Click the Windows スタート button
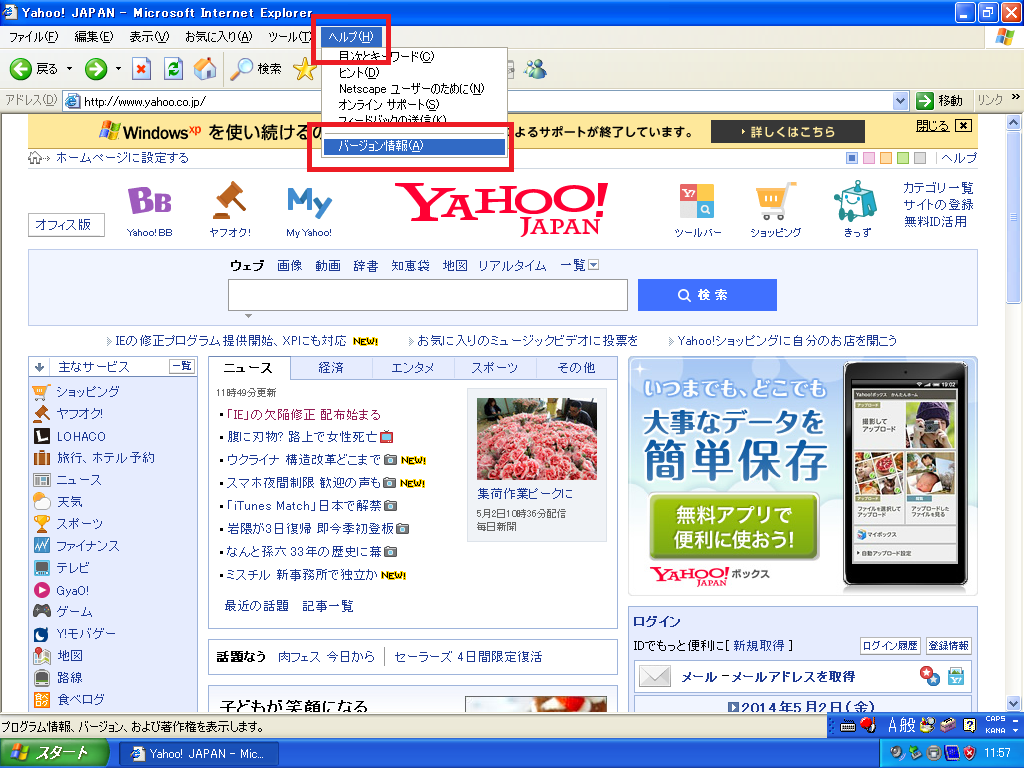This screenshot has width=1024, height=768. coord(54,753)
